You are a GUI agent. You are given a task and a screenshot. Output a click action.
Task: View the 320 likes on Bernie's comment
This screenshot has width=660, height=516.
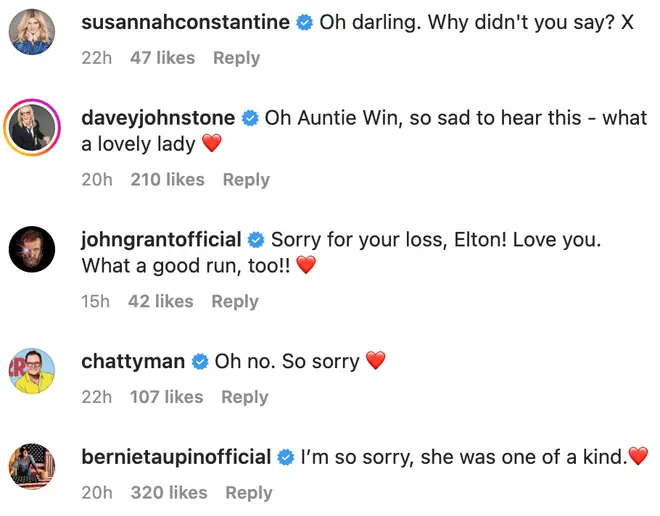click(x=169, y=493)
